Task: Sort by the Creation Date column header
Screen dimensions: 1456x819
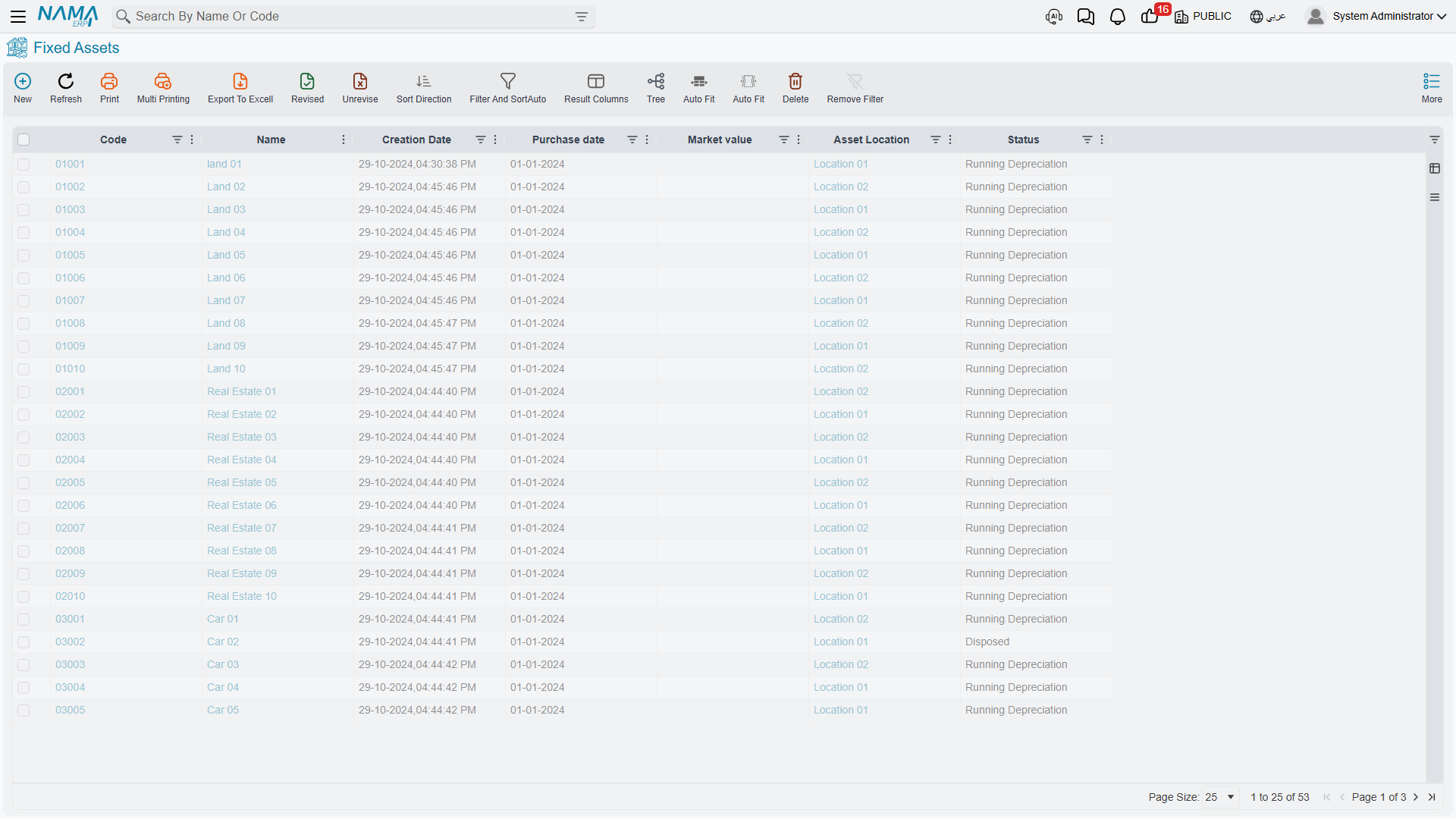Action: coord(416,140)
